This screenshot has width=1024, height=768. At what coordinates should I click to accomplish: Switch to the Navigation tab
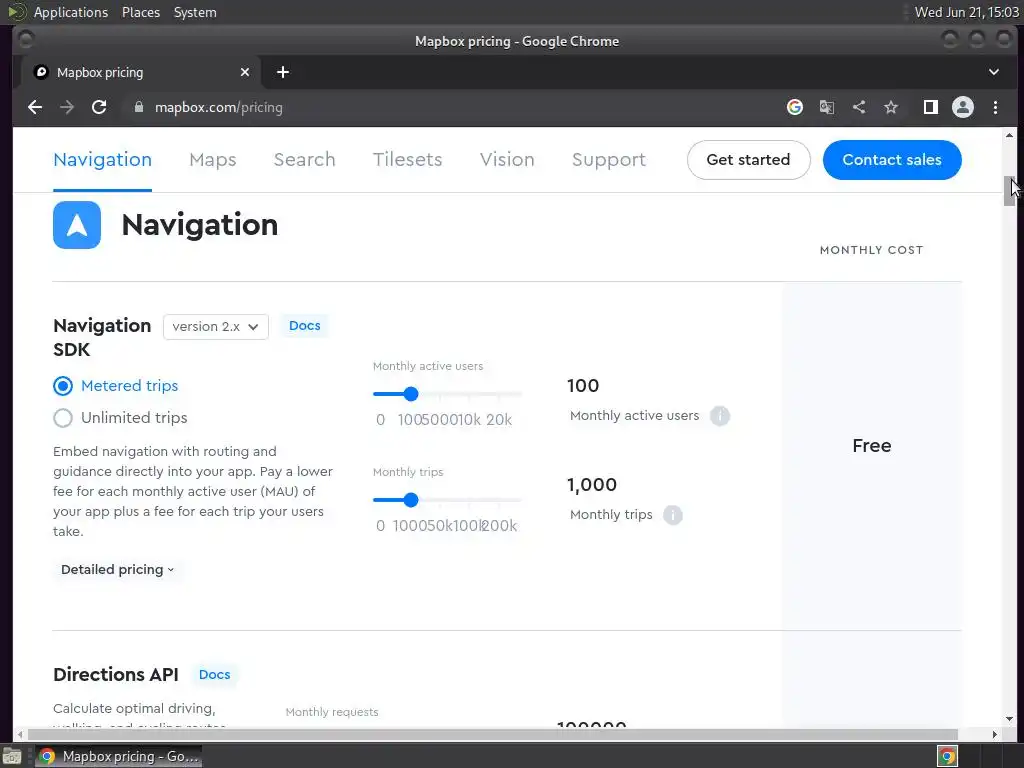click(103, 160)
